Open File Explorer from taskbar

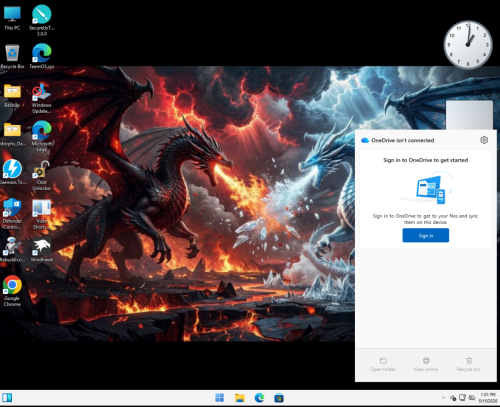240,398
